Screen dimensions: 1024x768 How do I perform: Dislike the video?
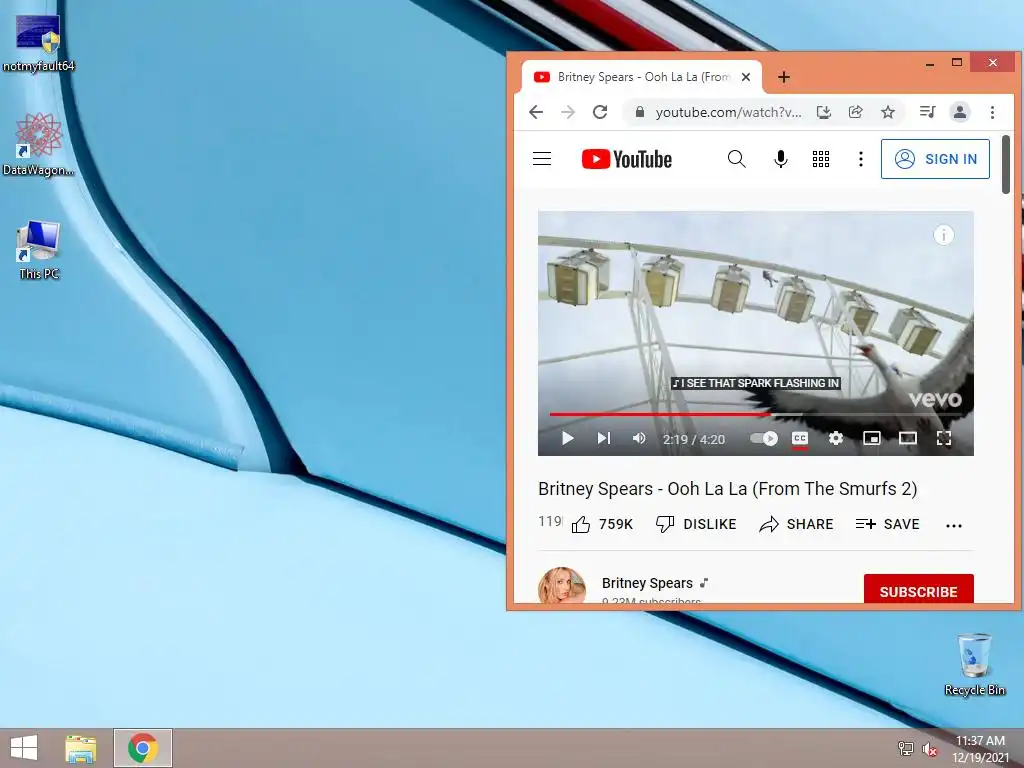pos(696,524)
